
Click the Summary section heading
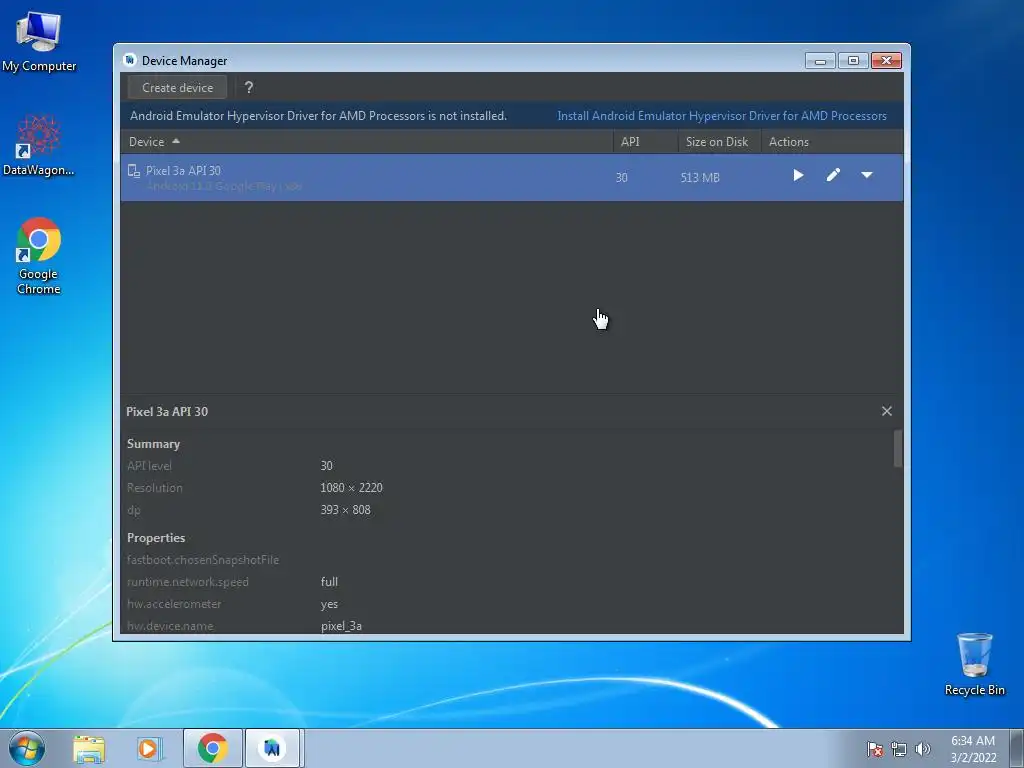click(x=153, y=443)
